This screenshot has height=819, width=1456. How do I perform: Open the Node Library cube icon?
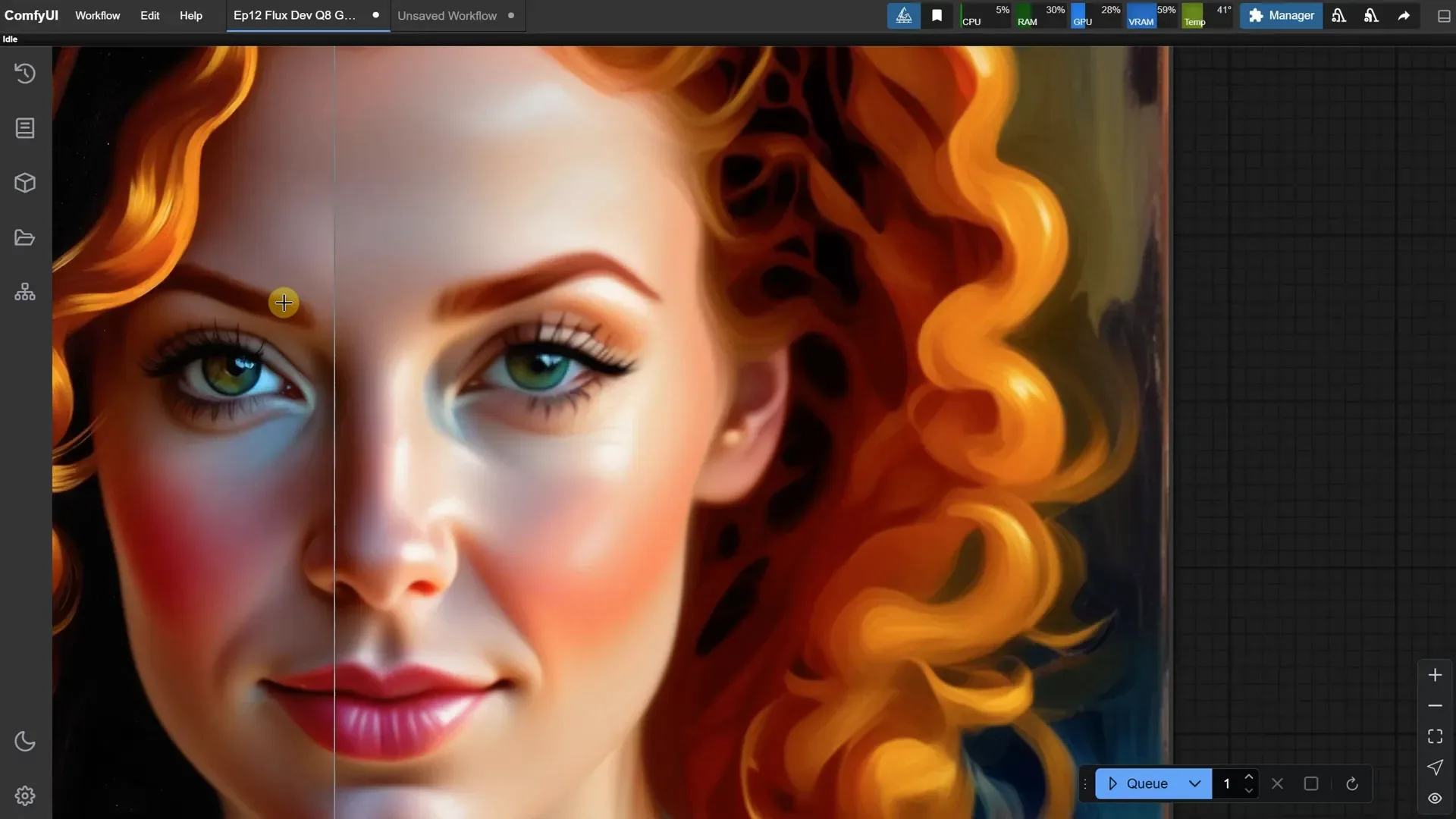(25, 183)
